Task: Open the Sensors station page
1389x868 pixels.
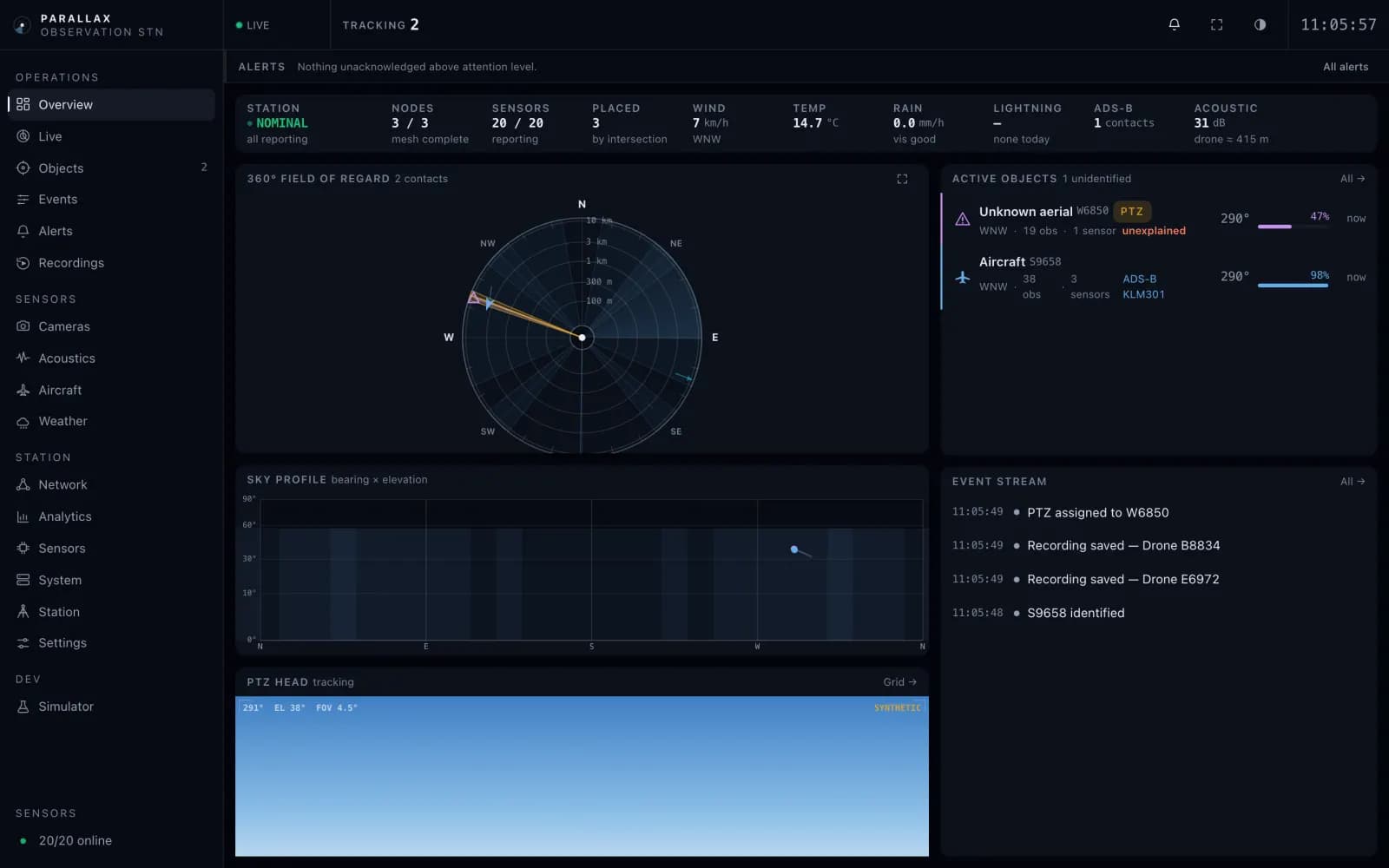Action: click(x=111, y=548)
